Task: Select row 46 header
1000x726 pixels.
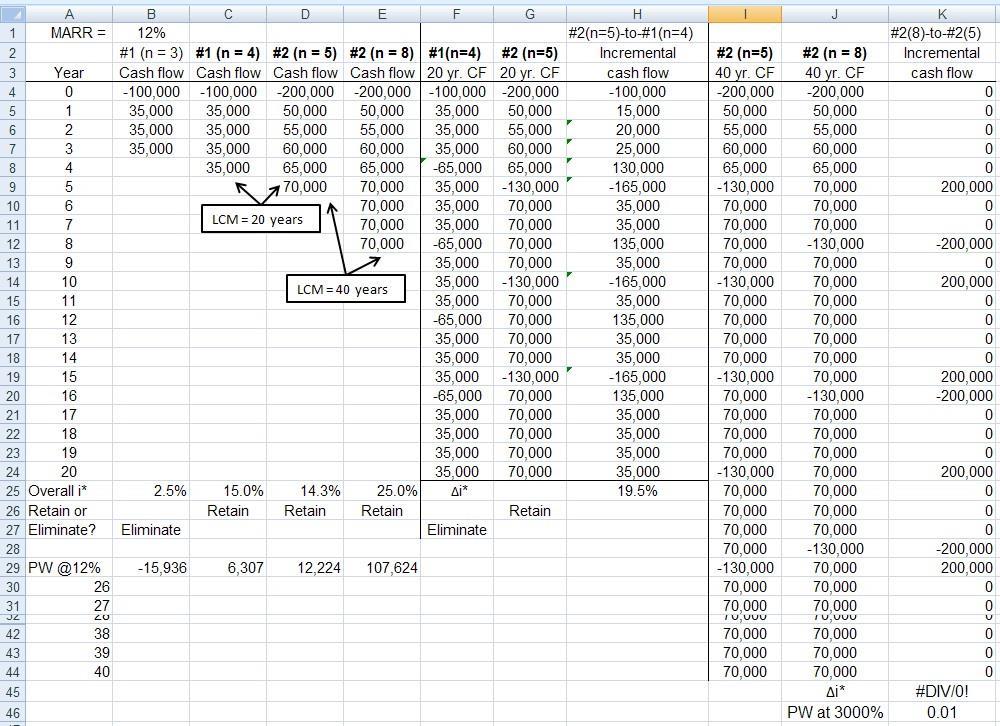Action: (x=13, y=713)
